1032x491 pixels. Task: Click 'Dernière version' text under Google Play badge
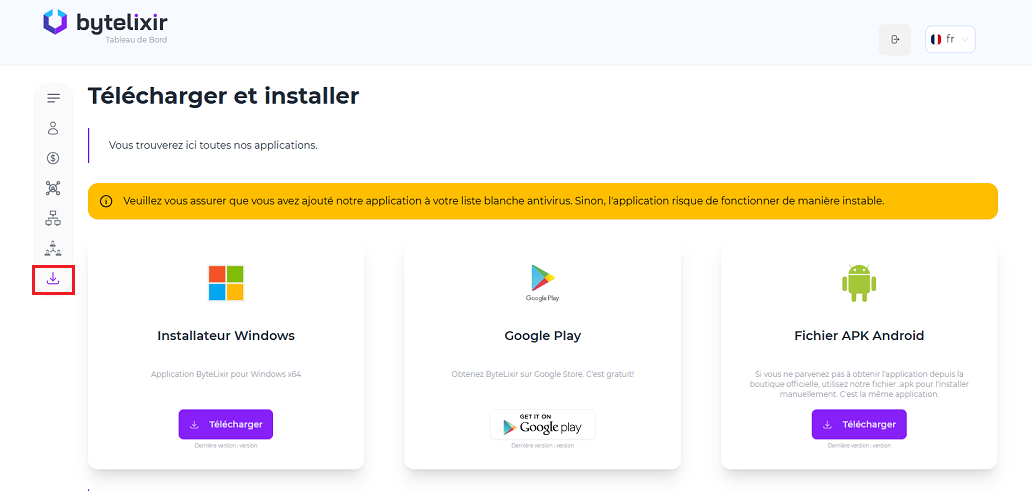pos(542,446)
